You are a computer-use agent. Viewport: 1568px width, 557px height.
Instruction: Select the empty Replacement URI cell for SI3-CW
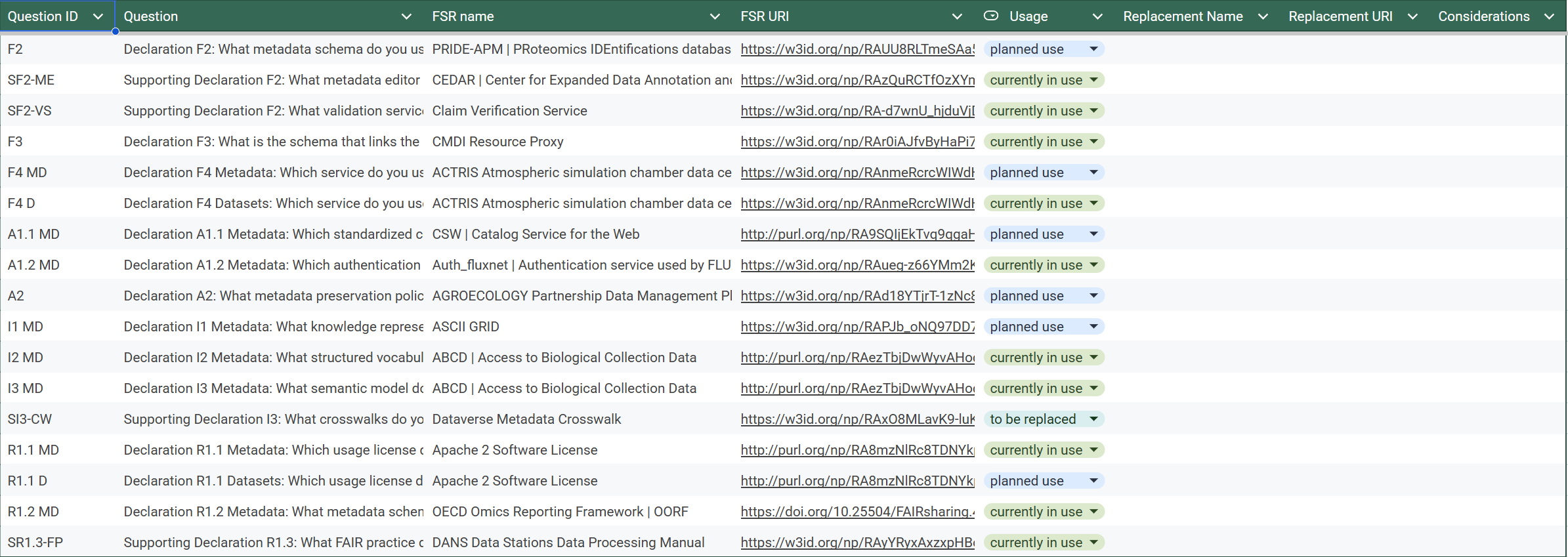click(x=1355, y=419)
